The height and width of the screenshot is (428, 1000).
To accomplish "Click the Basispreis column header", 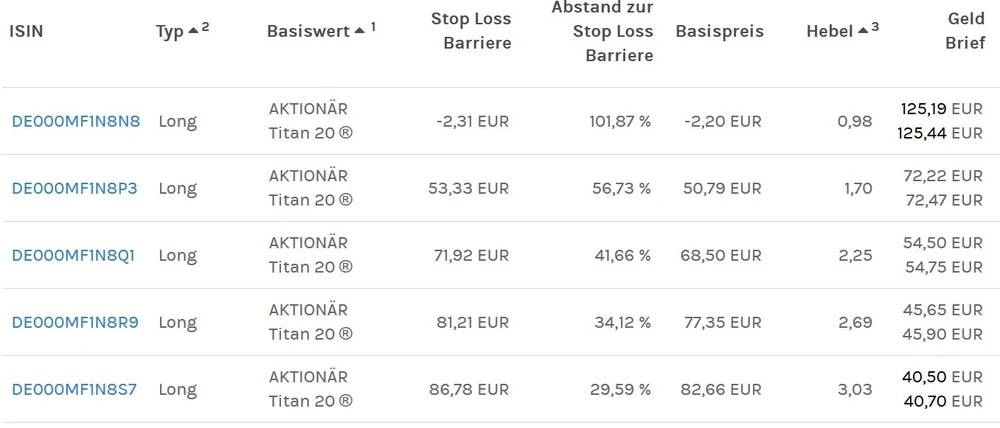I will (x=719, y=31).
